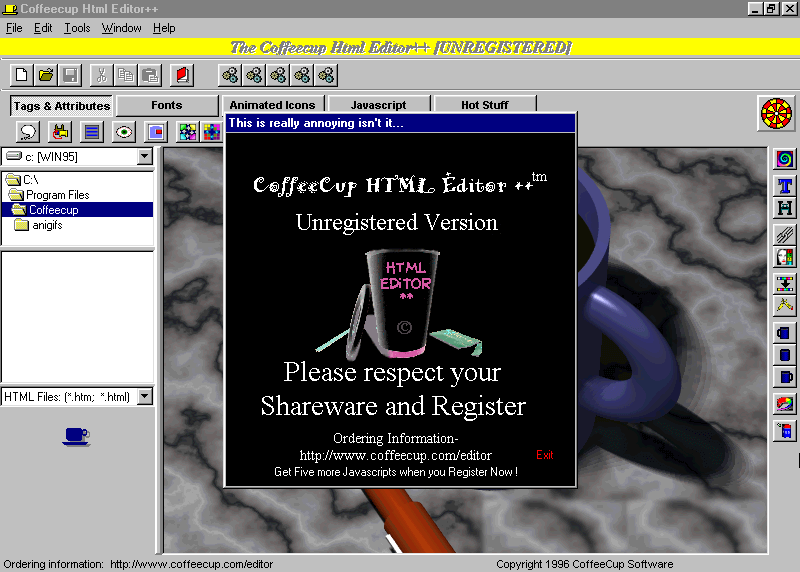Click "Unregistered Version" text in splash dialog
The height and width of the screenshot is (572, 800).
coord(397,222)
